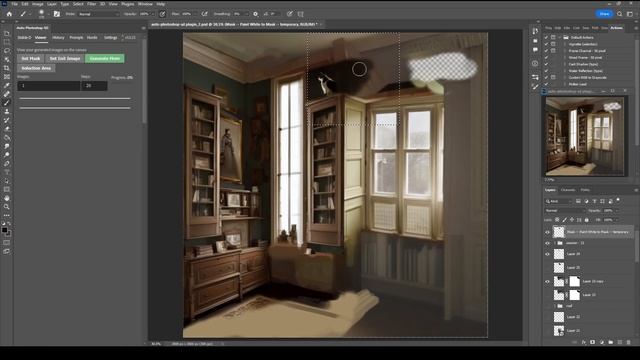
Task: Toggle visibility of Layer 25
Action: [547, 267]
